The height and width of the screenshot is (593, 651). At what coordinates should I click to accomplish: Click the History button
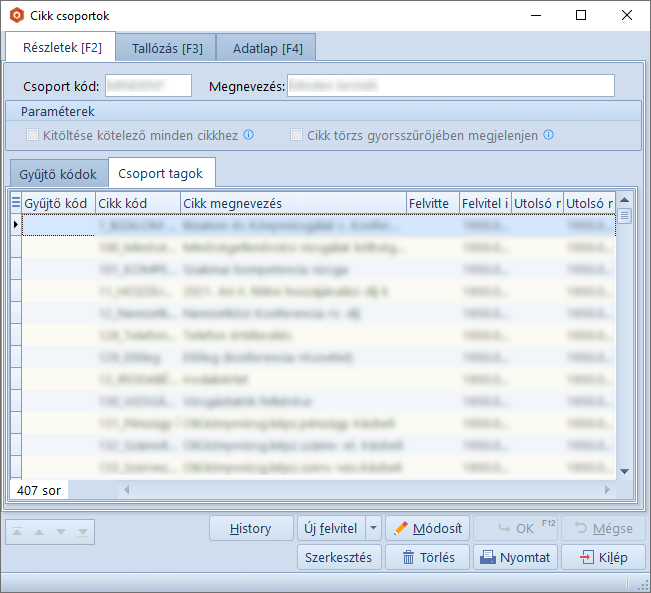250,528
